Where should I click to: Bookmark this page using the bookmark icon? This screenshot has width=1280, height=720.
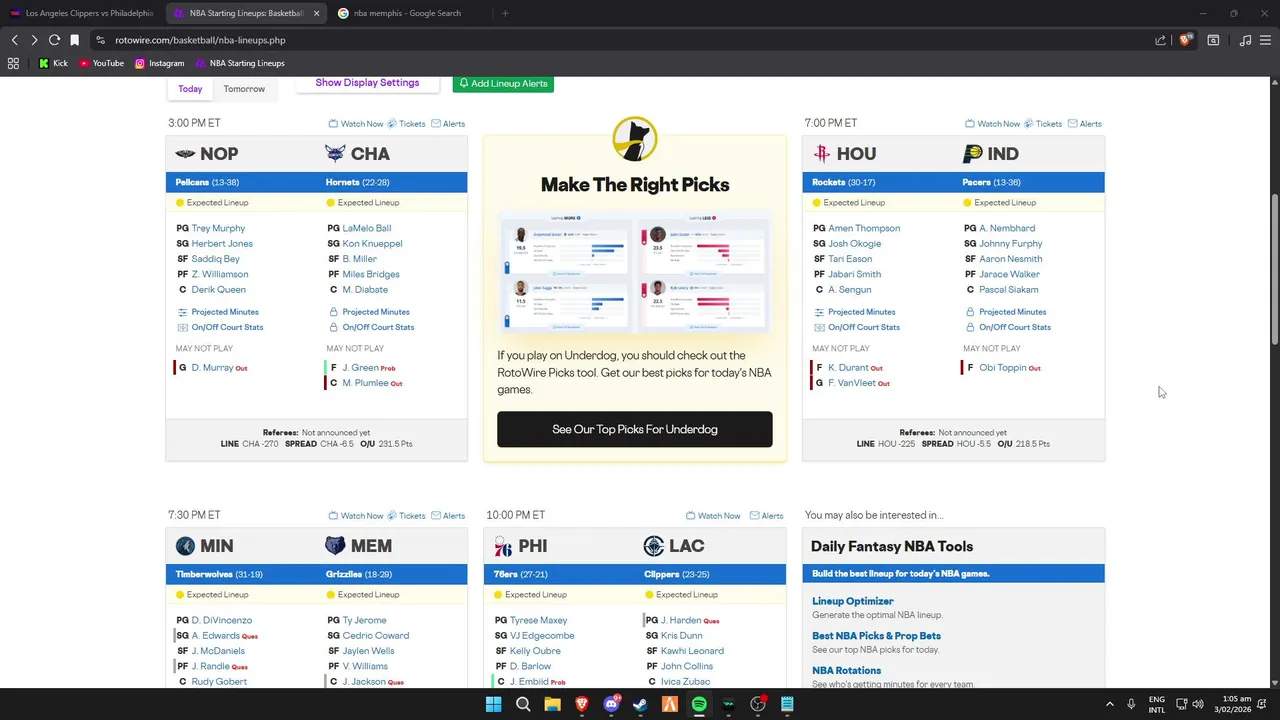(x=74, y=40)
